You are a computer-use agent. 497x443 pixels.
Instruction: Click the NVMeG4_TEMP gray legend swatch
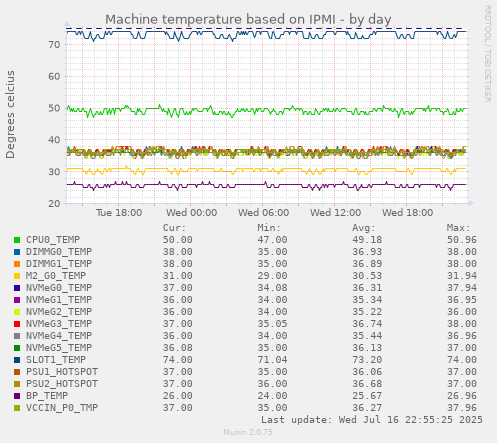[x=17, y=336]
